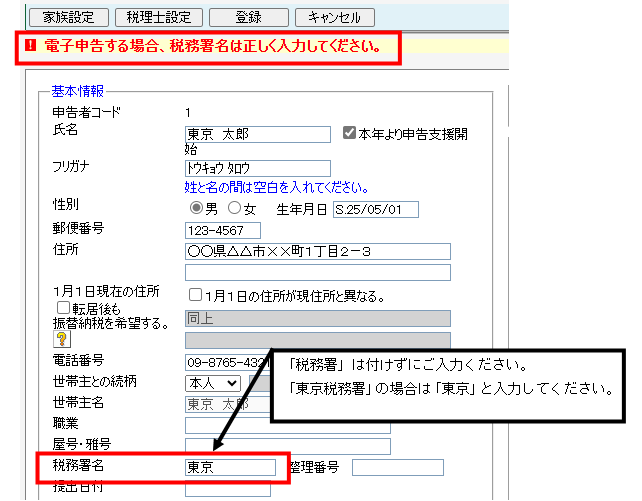Image resolution: width=642 pixels, height=501 pixels.
Task: Click the 生年月日 field showing S.25/05/01
Action: point(376,209)
